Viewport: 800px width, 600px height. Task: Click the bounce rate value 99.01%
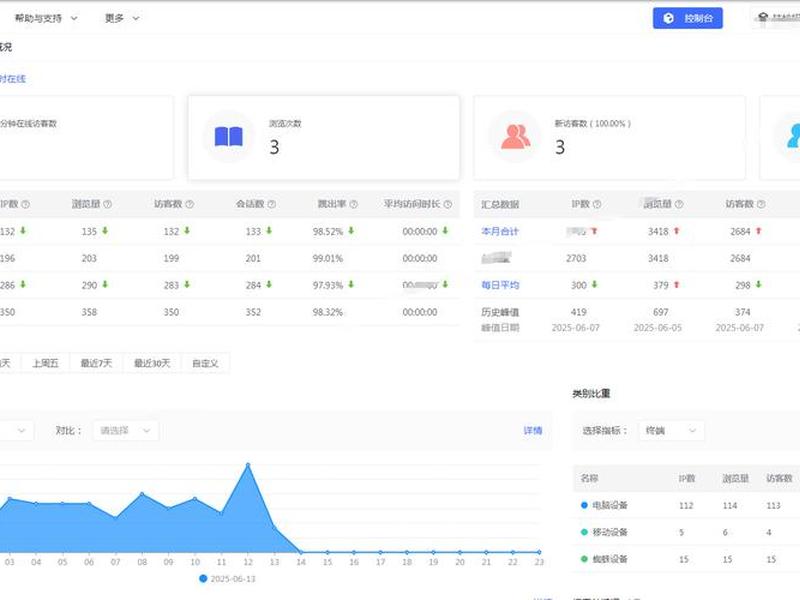coord(328,258)
